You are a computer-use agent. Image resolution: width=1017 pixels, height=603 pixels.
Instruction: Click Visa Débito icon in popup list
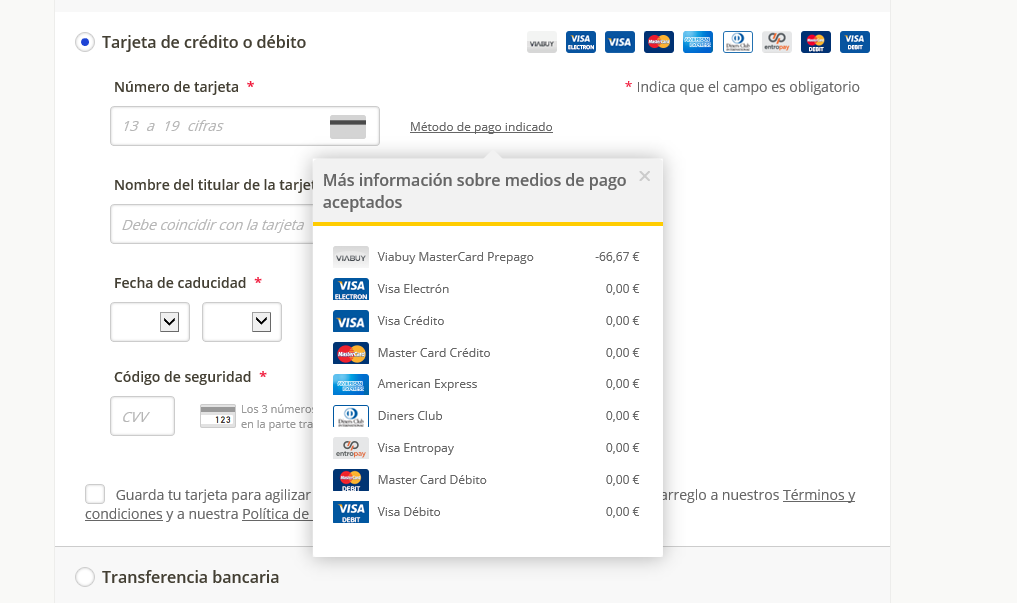(351, 512)
